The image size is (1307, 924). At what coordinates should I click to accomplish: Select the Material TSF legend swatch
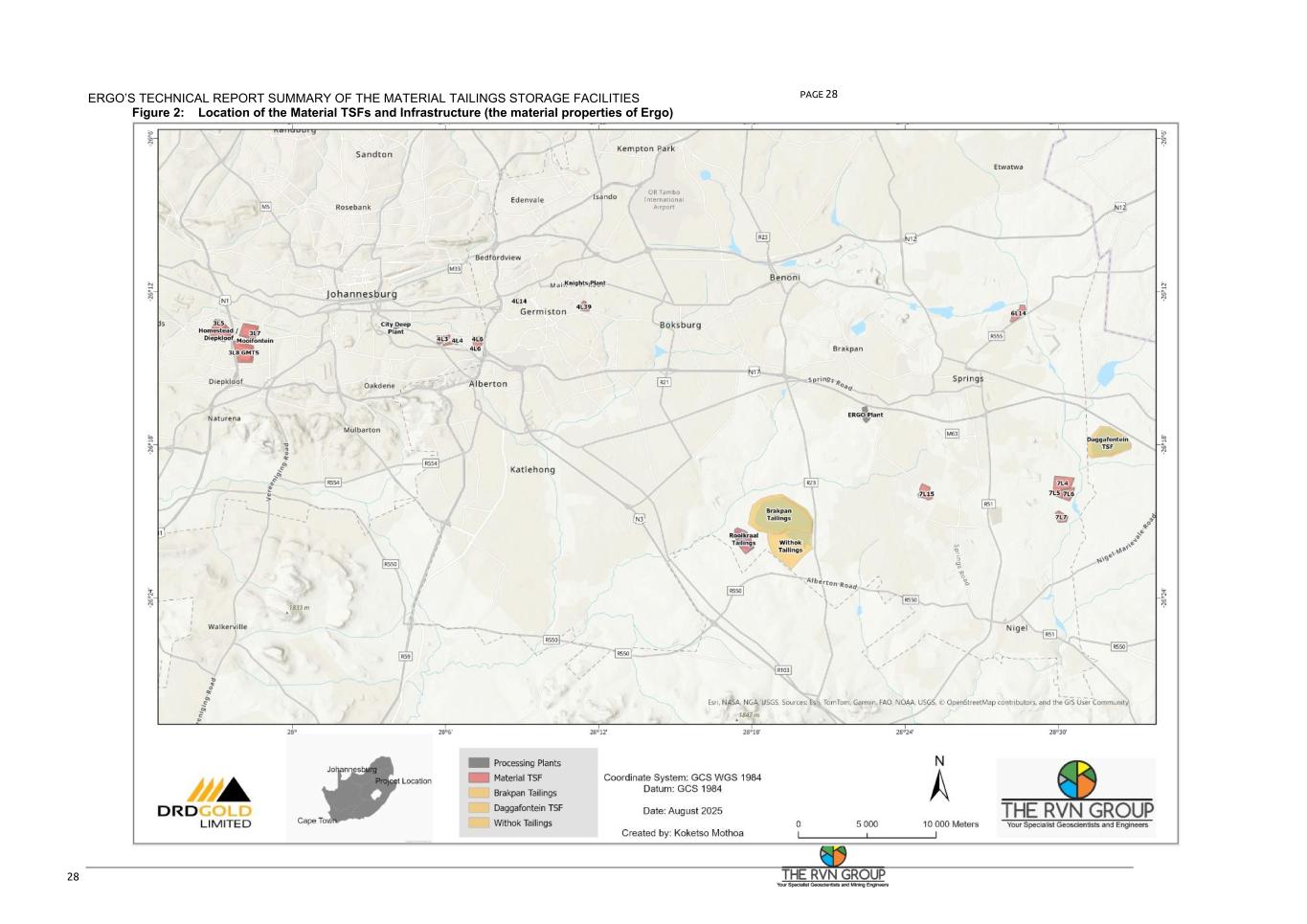click(478, 778)
